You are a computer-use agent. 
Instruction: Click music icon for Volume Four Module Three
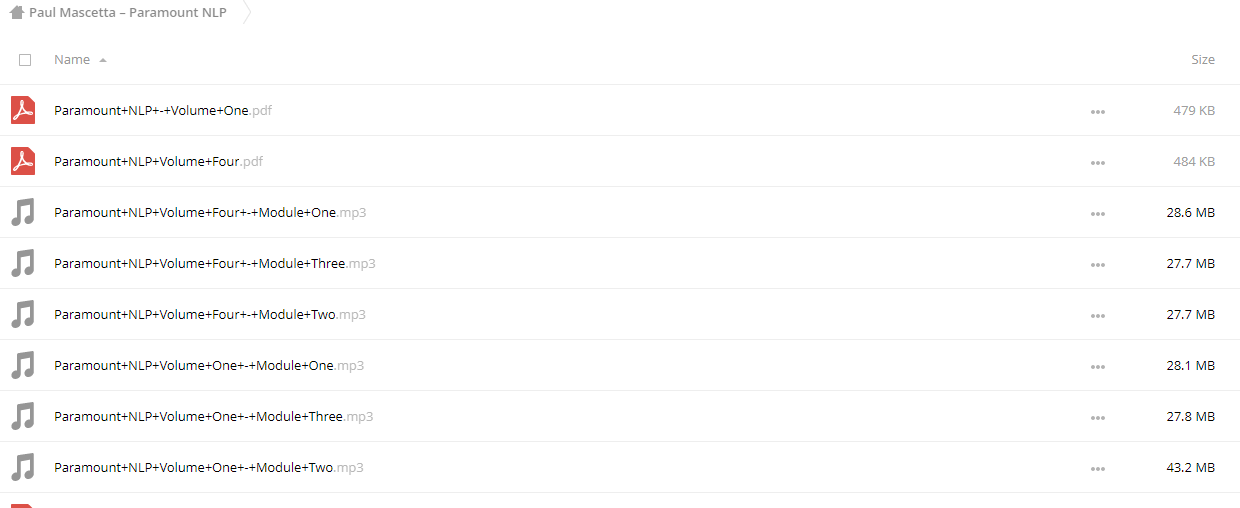pyautogui.click(x=23, y=263)
